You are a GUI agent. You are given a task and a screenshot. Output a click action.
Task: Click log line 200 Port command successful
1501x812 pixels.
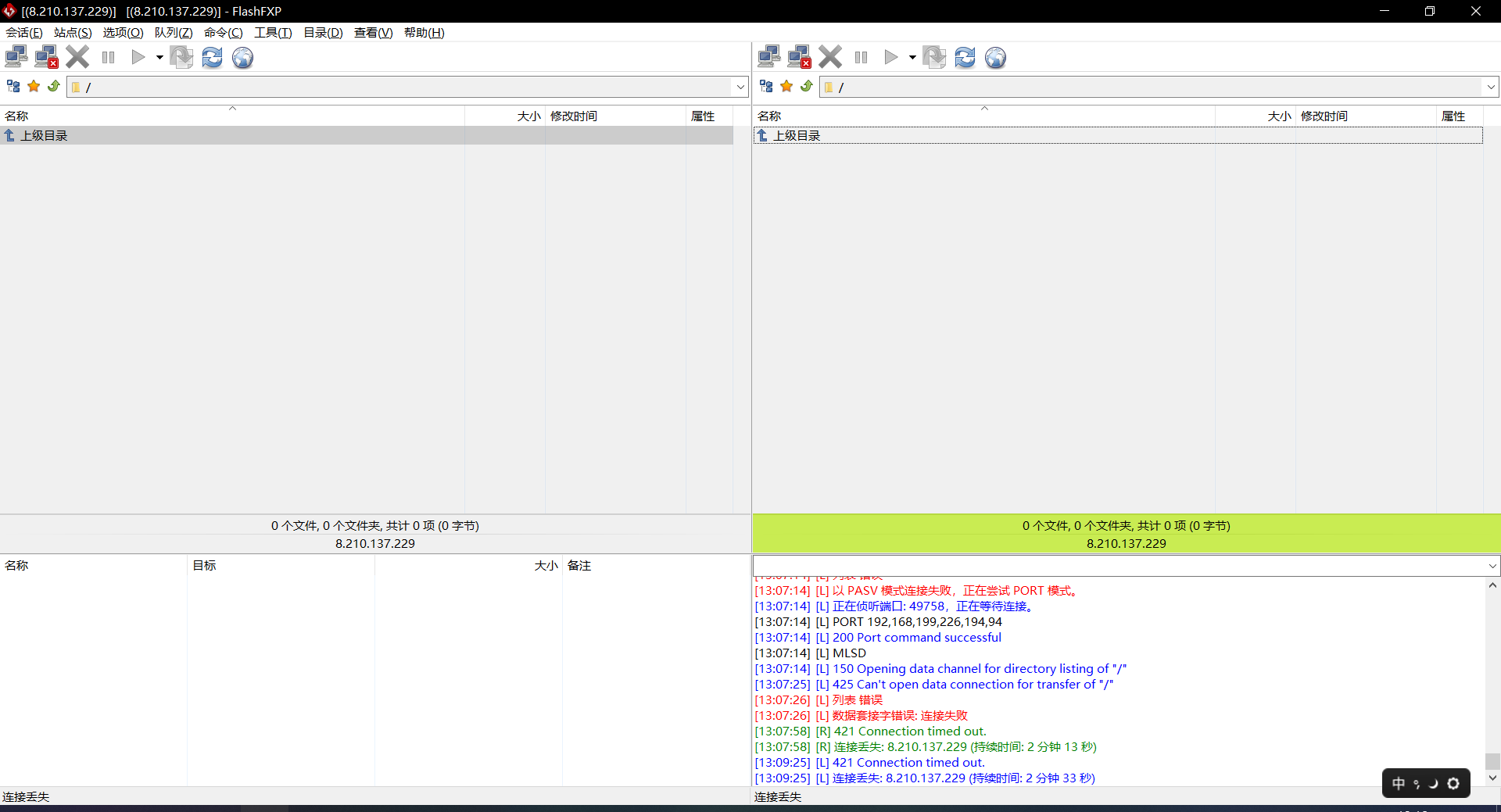(x=878, y=638)
